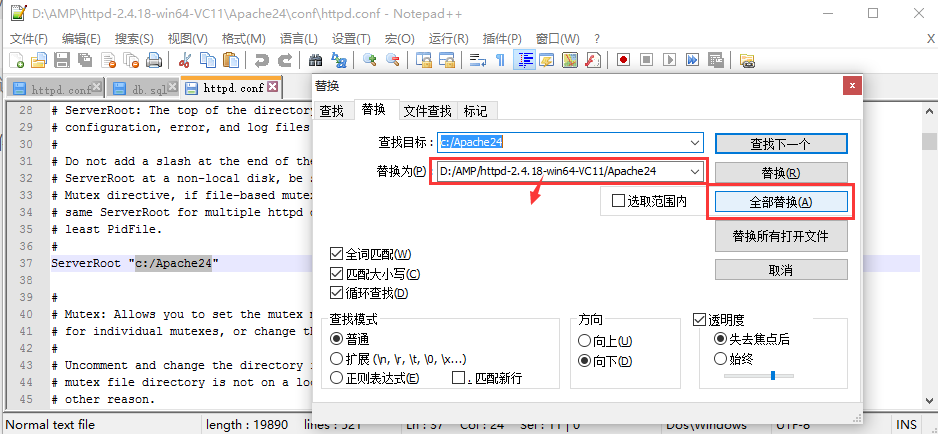This screenshot has height=434, width=938.
Task: Click the Close file toolbar icon
Action: pos(108,60)
